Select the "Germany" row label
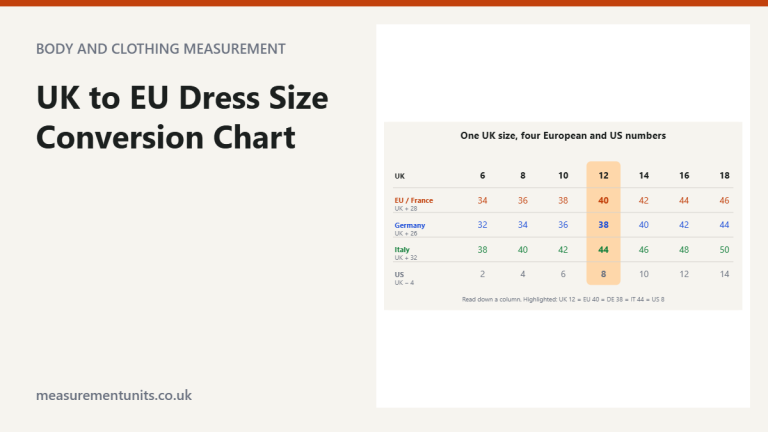This screenshot has height=432, width=768. tap(409, 225)
